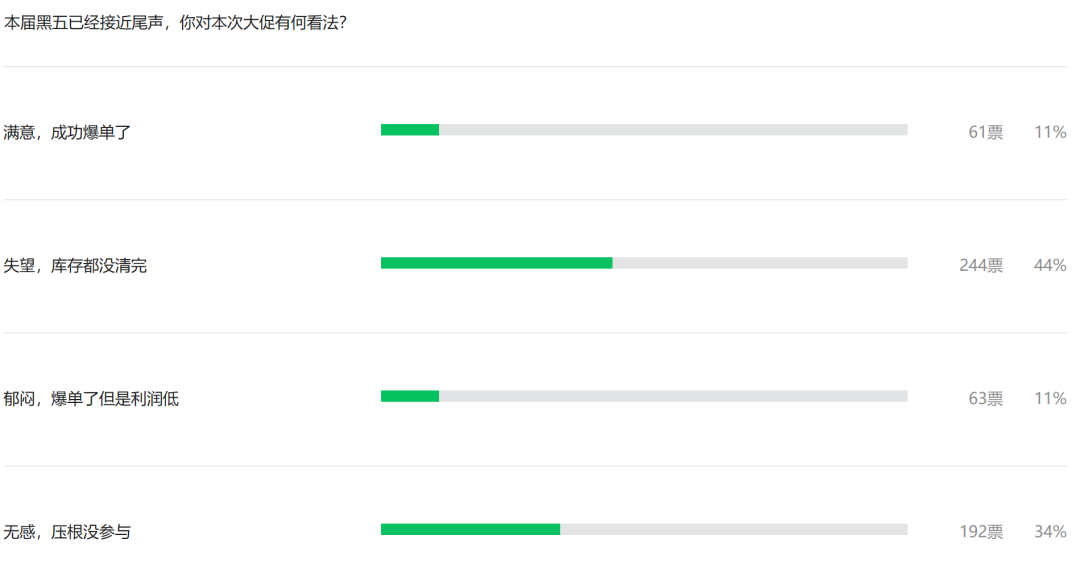Click the green bar for 满意 result
Viewport: 1080px width, 572px height.
[410, 130]
